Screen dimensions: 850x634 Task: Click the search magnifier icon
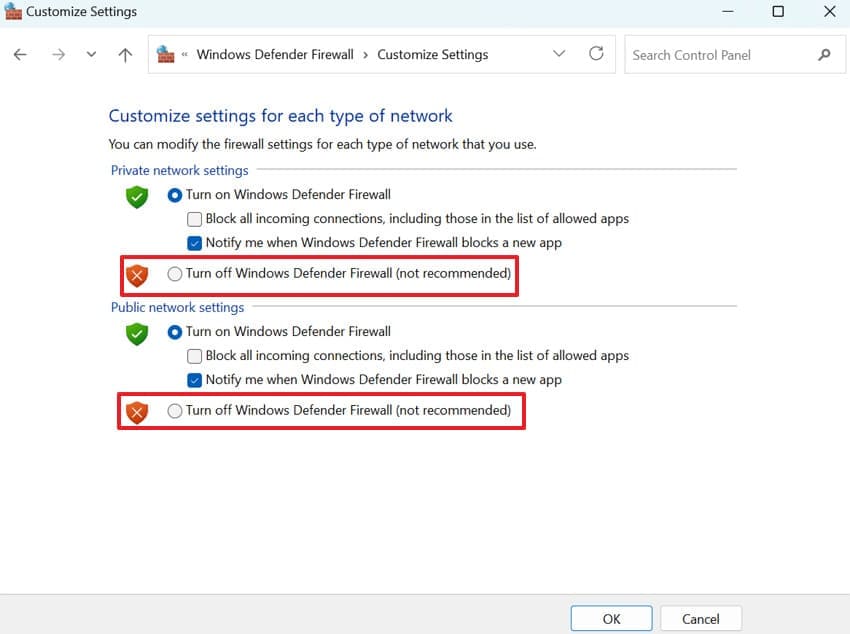tap(824, 55)
